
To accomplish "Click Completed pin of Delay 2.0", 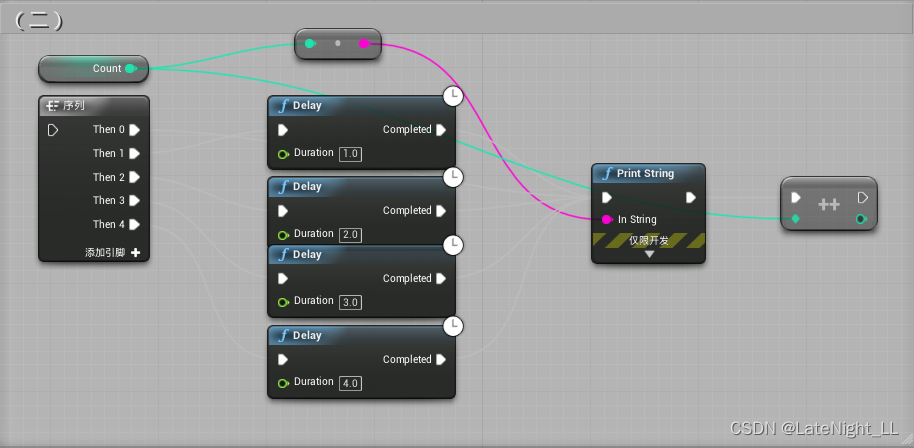I will click(x=441, y=211).
